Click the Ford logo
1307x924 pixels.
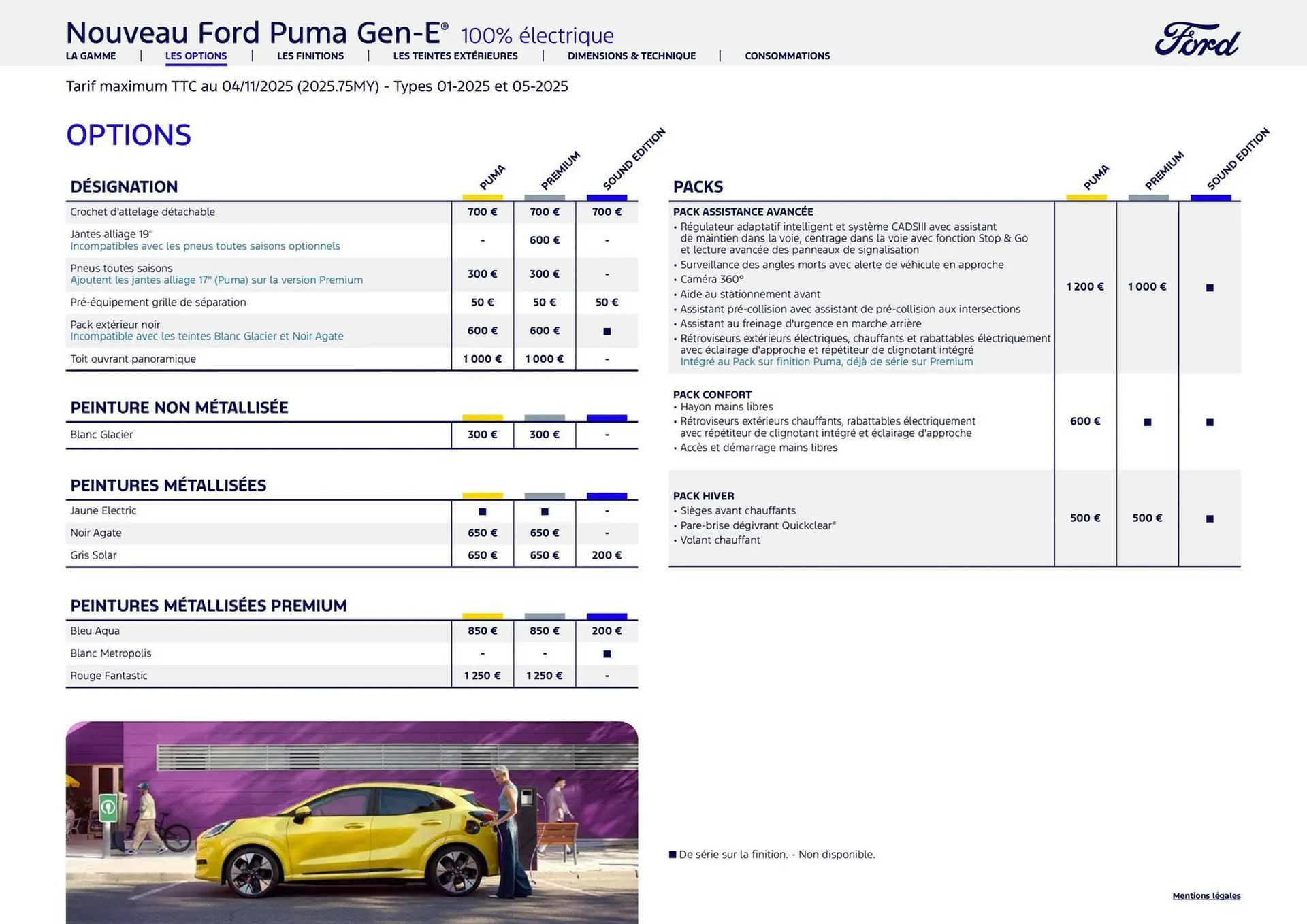1197,39
